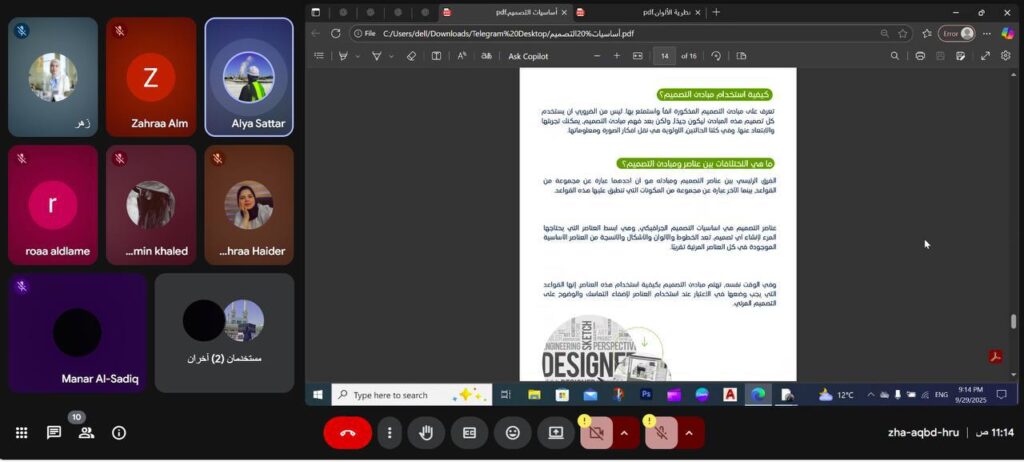This screenshot has height=462, width=1024.
Task: Close the نظرية الألوان.pdf tab
Action: click(x=697, y=12)
